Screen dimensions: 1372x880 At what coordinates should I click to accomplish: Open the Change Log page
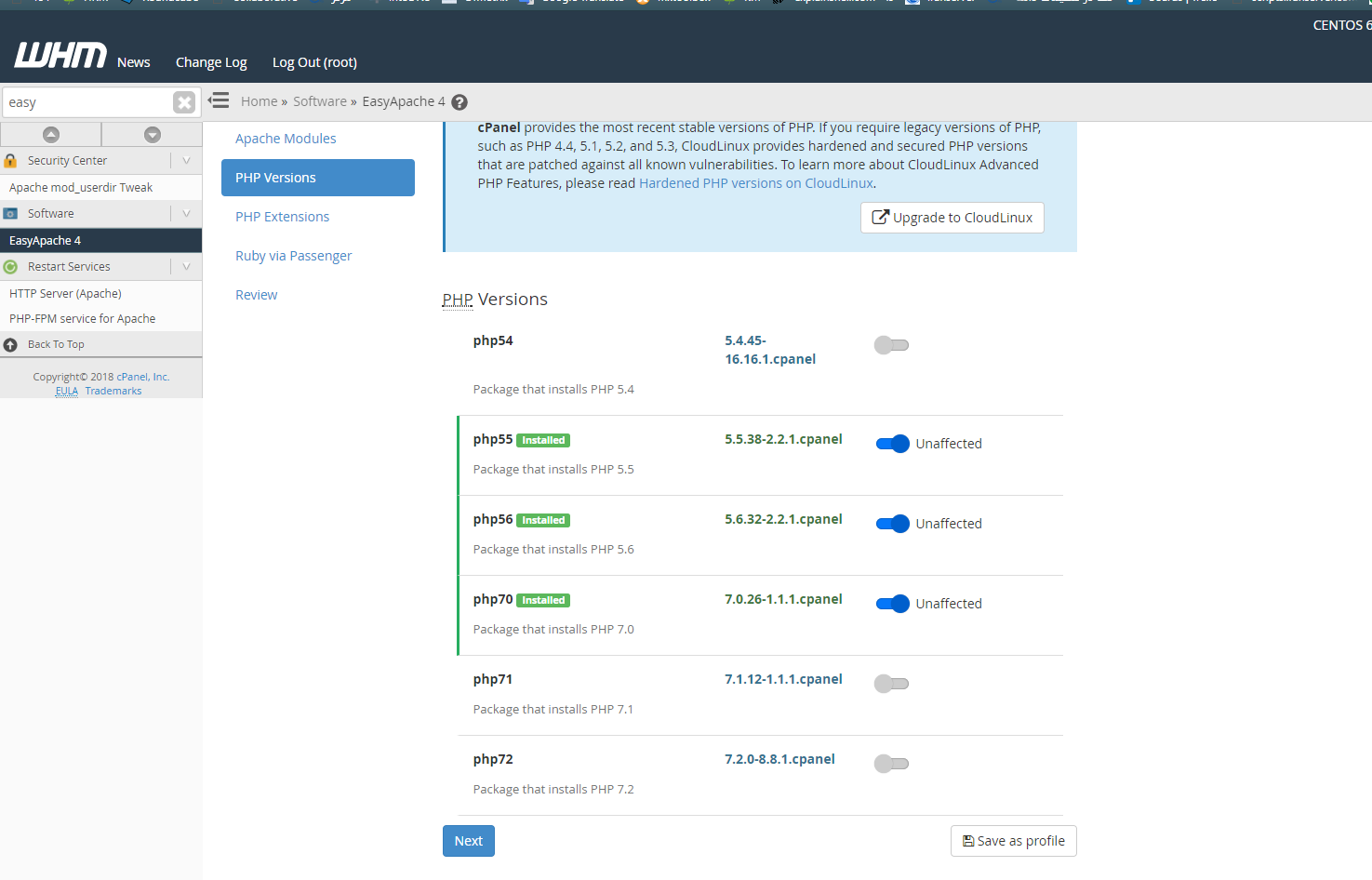click(211, 62)
